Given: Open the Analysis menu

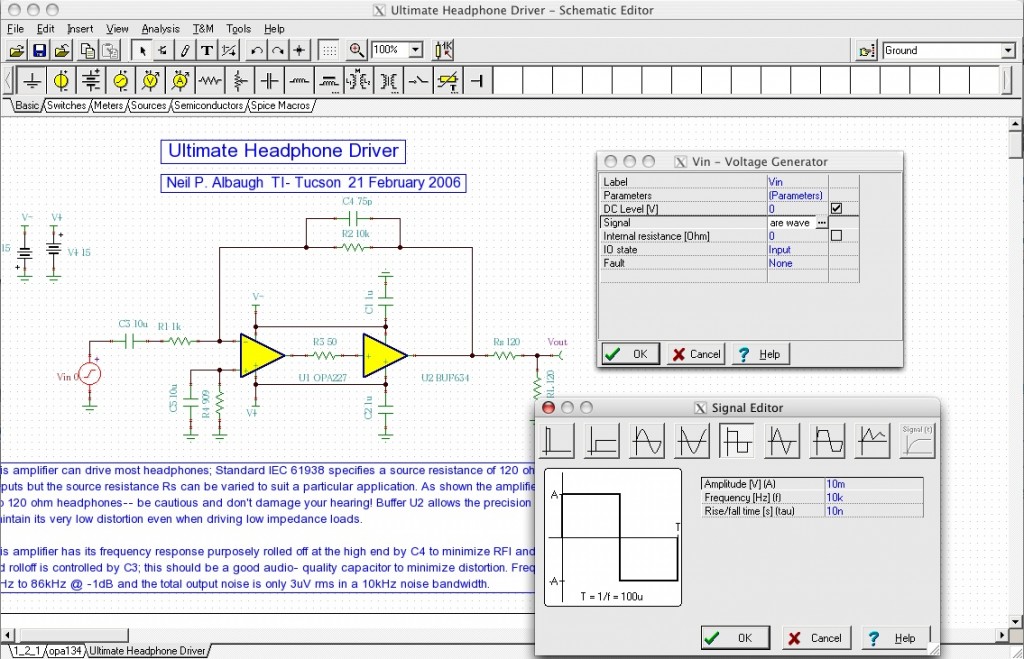Looking at the screenshot, I should 160,29.
